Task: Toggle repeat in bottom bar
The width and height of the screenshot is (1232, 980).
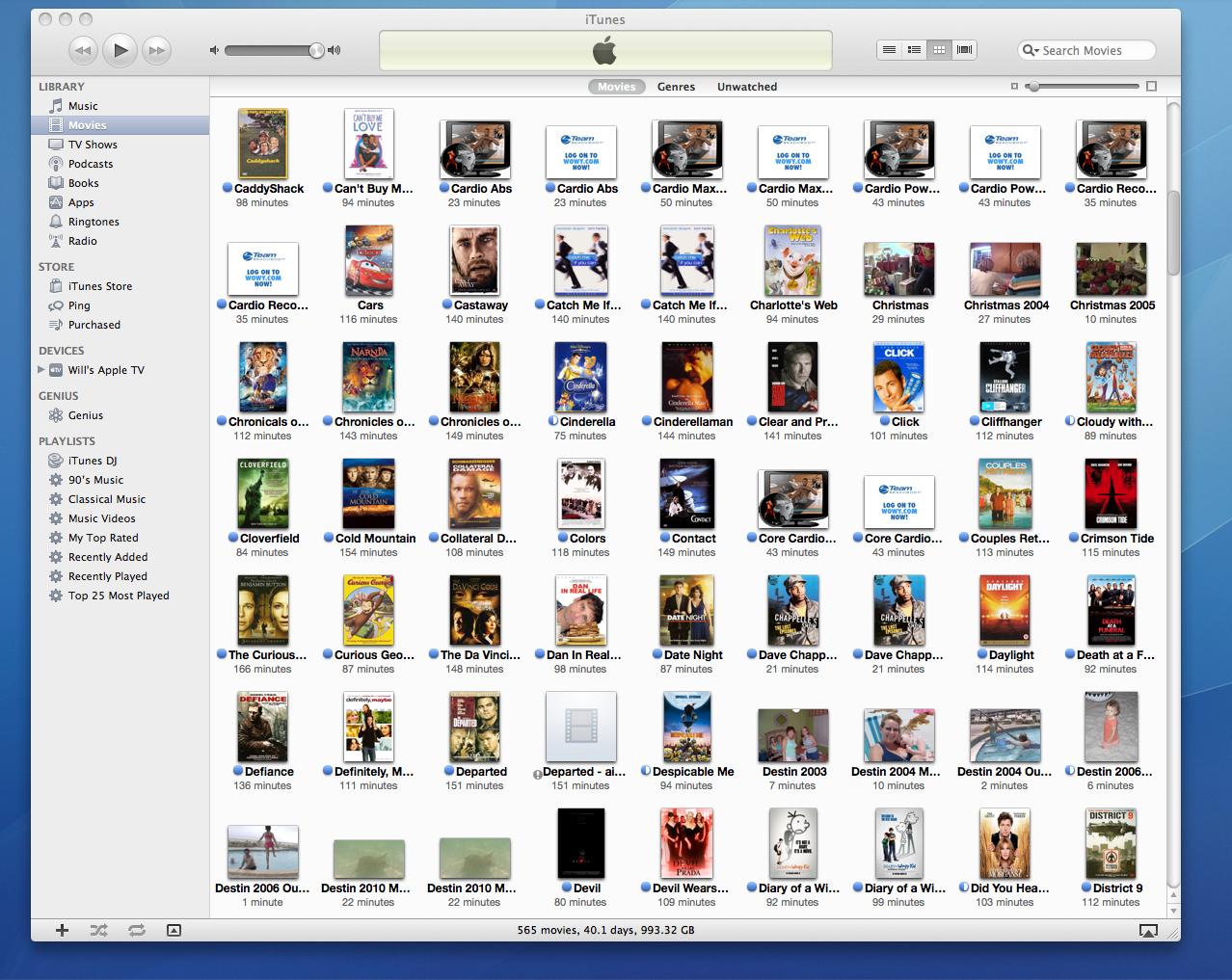Action: [136, 930]
